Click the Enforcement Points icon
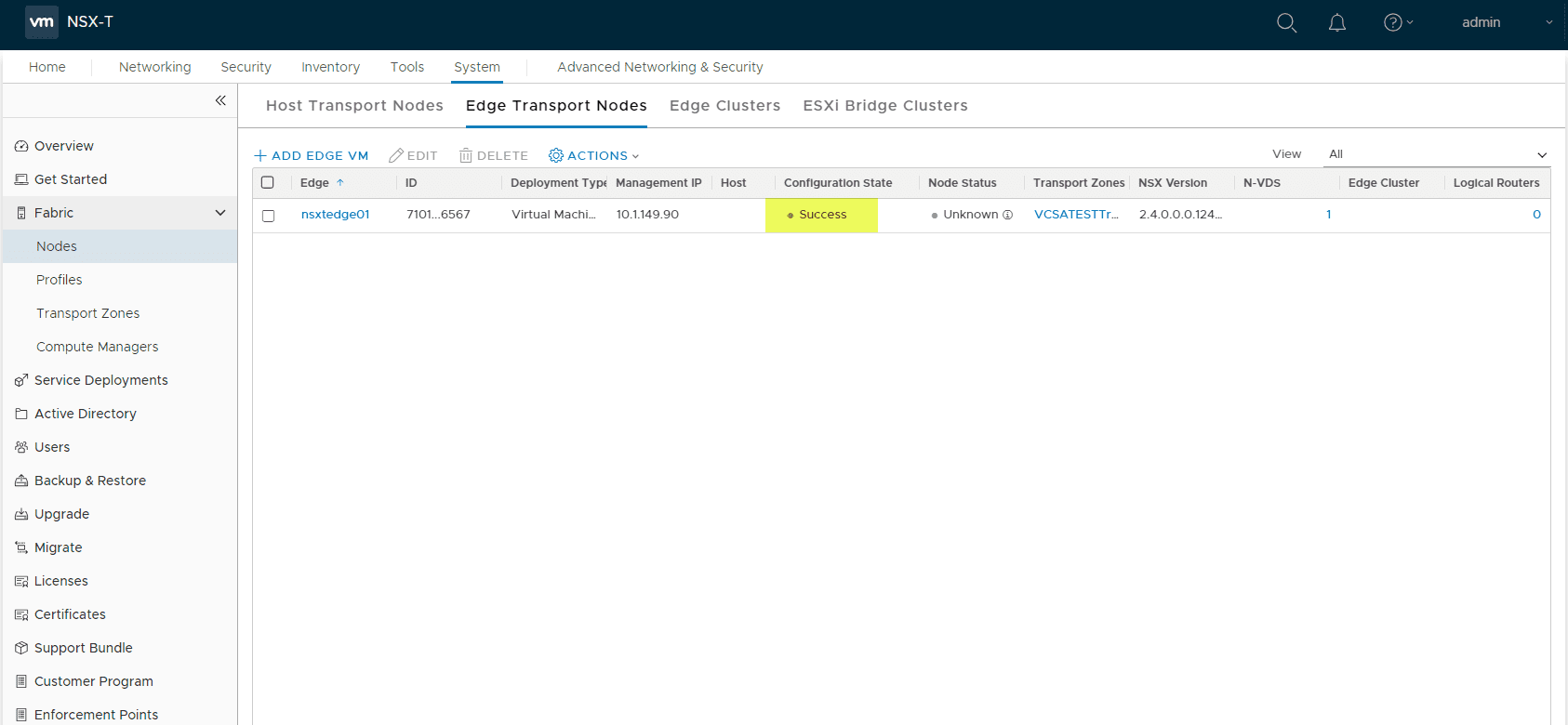 click(21, 715)
